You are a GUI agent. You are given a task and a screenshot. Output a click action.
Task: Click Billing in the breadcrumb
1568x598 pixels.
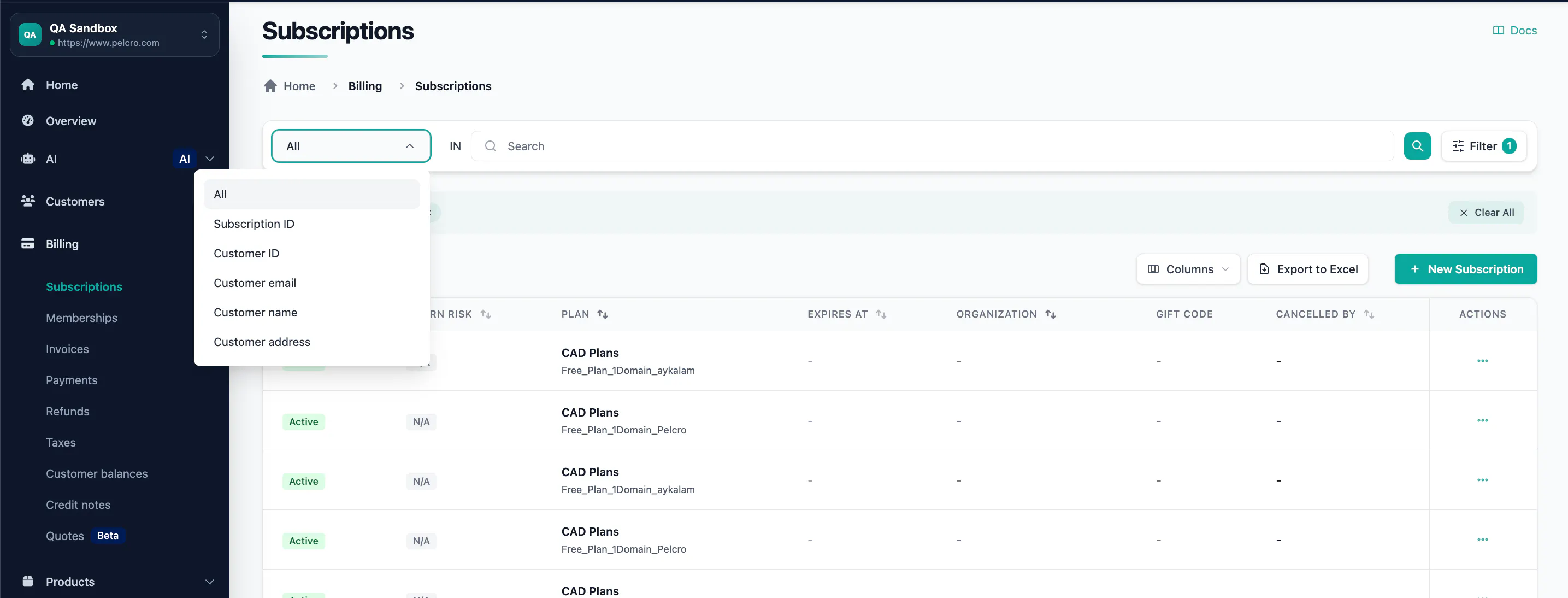point(365,86)
